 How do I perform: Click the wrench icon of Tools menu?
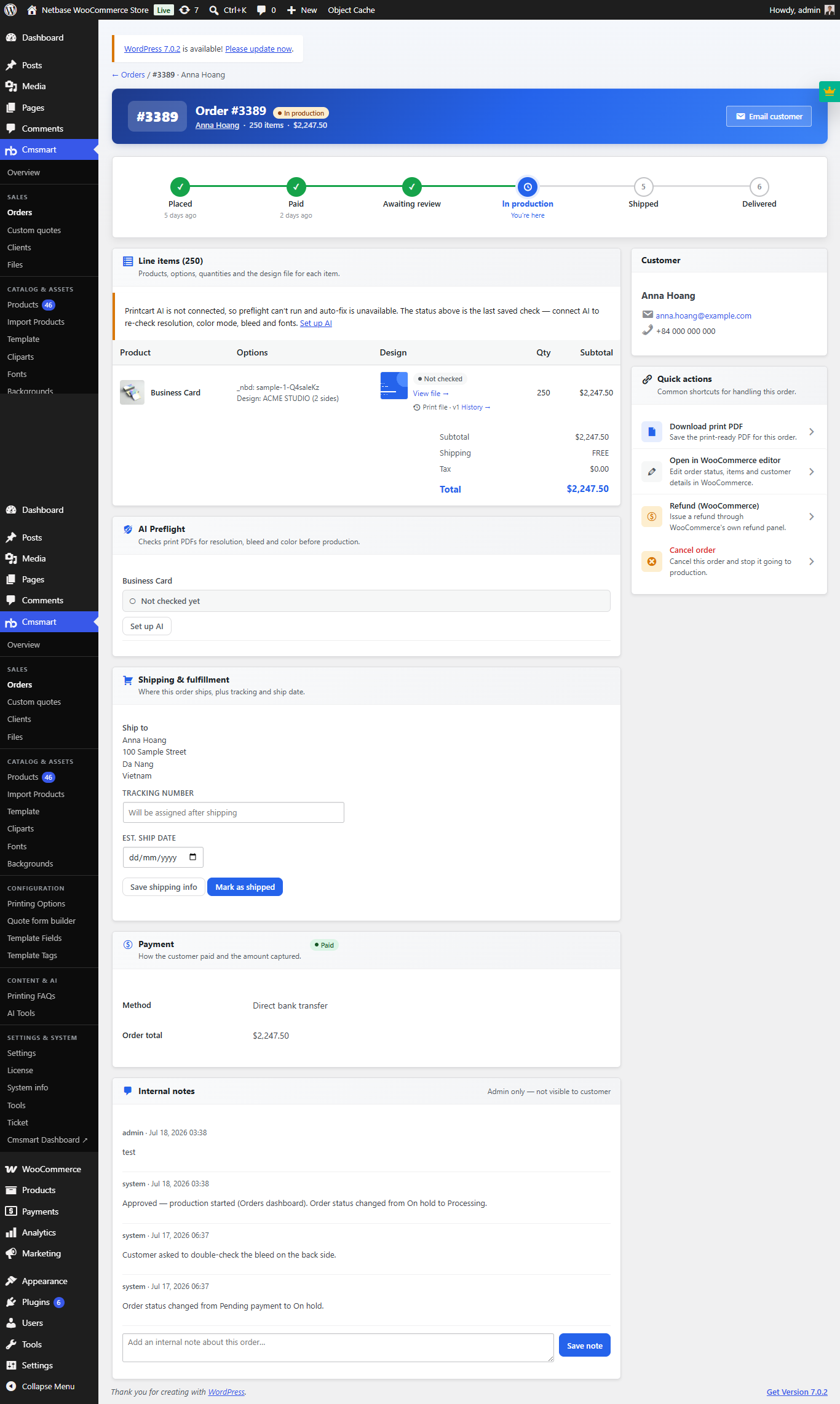(11, 1344)
